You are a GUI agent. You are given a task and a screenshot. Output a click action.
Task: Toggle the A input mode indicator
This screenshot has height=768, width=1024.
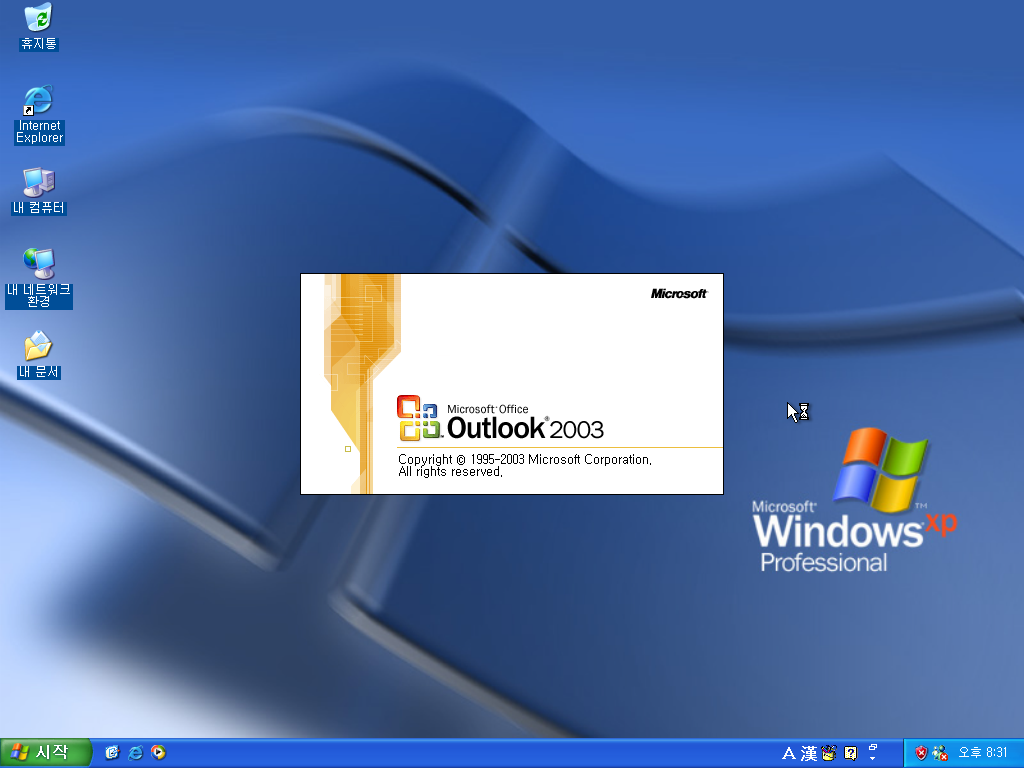pyautogui.click(x=791, y=753)
